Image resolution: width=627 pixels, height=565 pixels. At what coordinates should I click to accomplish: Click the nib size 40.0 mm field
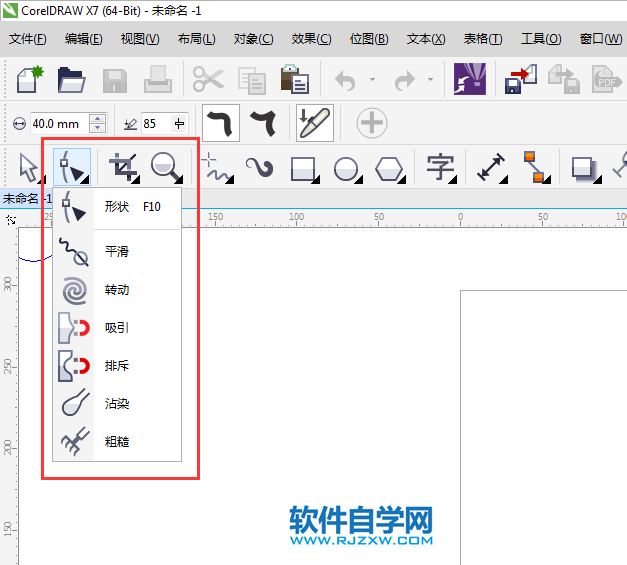click(60, 124)
